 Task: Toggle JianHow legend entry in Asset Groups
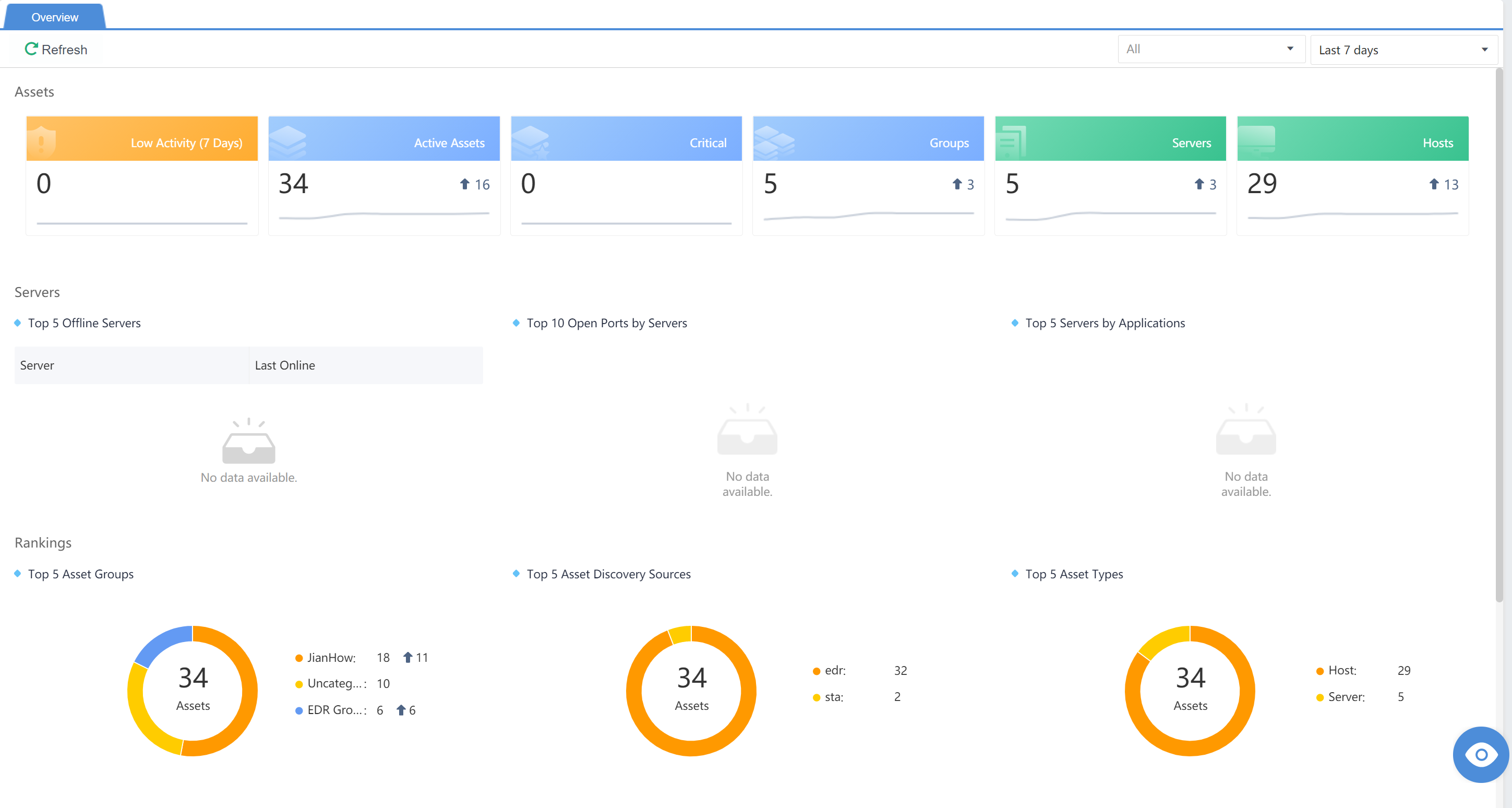(x=330, y=658)
